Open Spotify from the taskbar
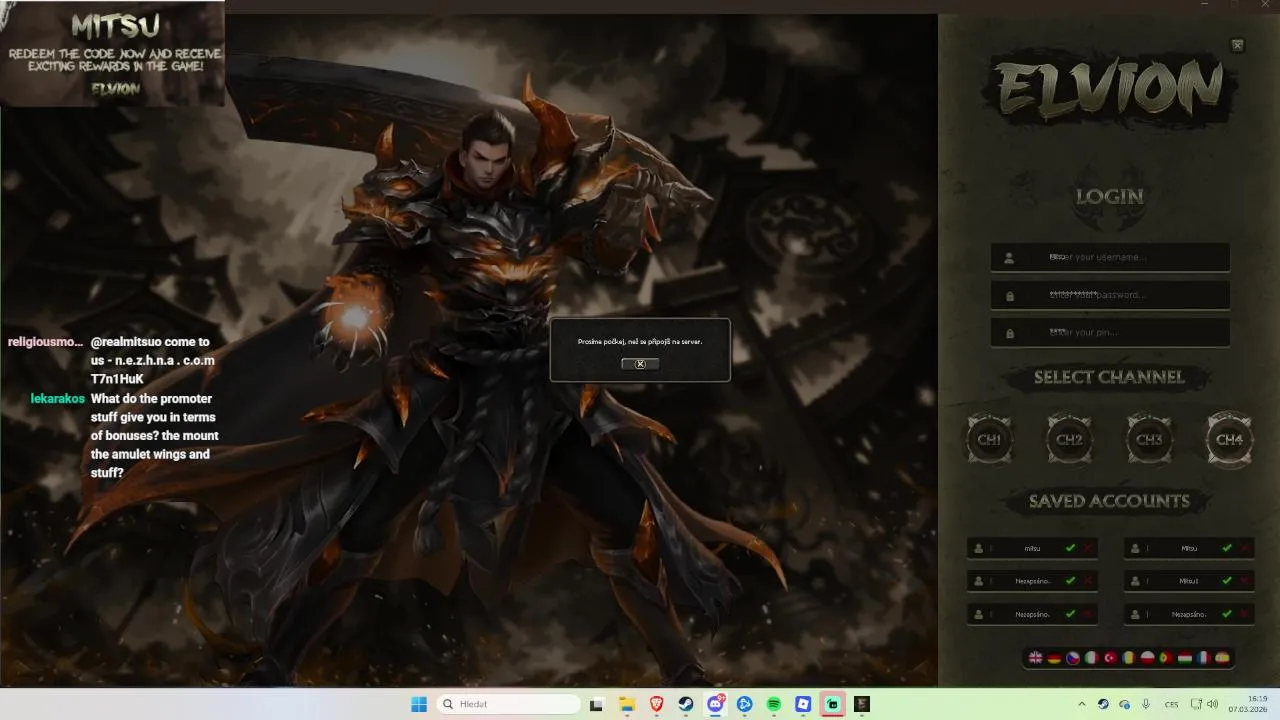Image resolution: width=1280 pixels, height=720 pixels. coord(774,704)
